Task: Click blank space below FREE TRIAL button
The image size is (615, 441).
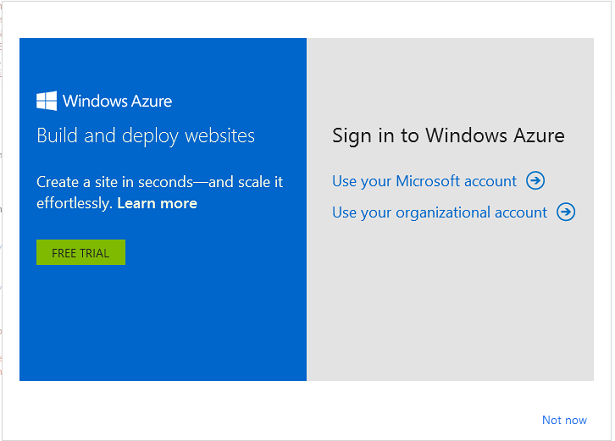Action: tap(80, 300)
